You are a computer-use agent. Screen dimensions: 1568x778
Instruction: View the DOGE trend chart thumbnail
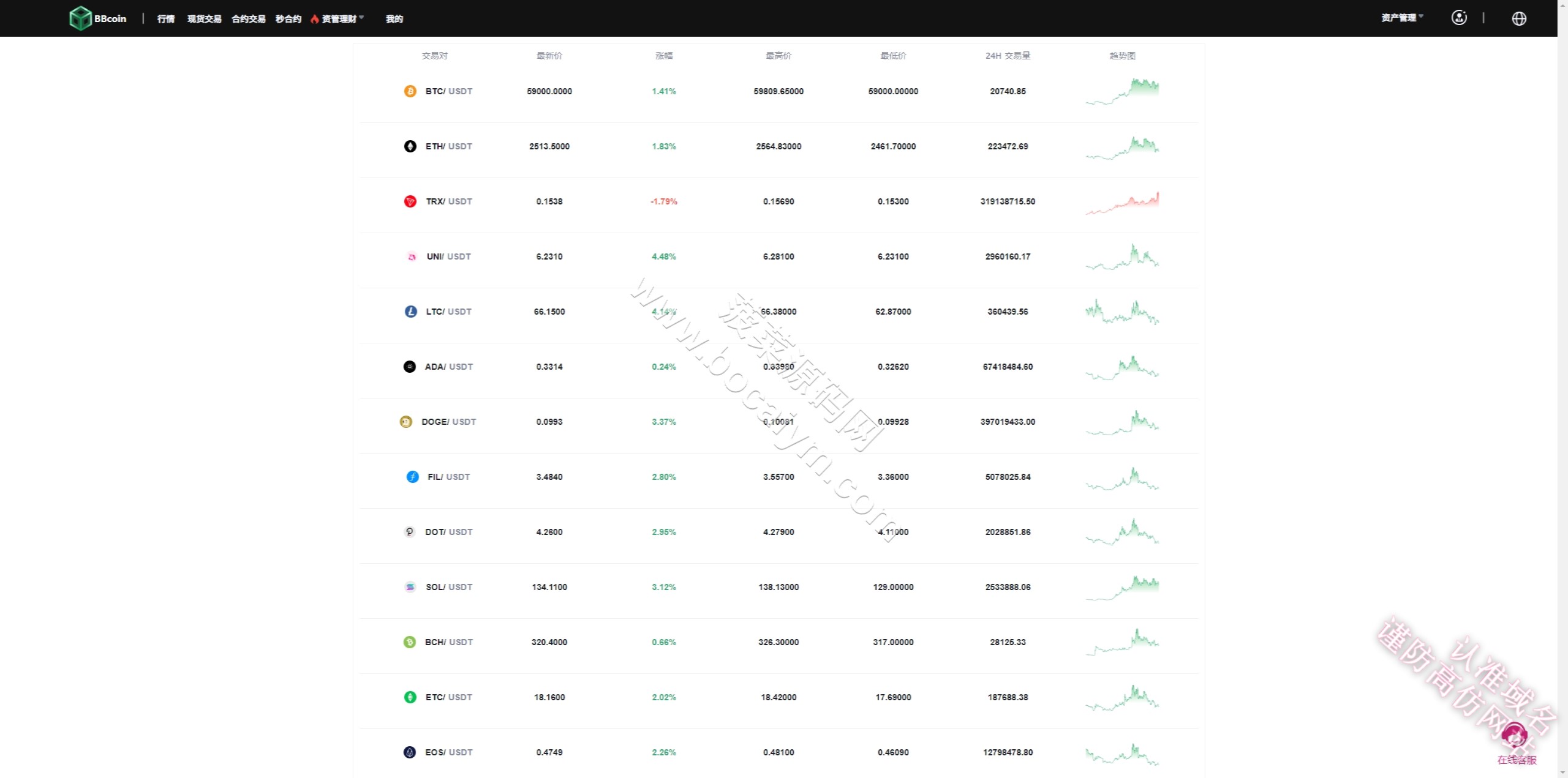pyautogui.click(x=1122, y=422)
